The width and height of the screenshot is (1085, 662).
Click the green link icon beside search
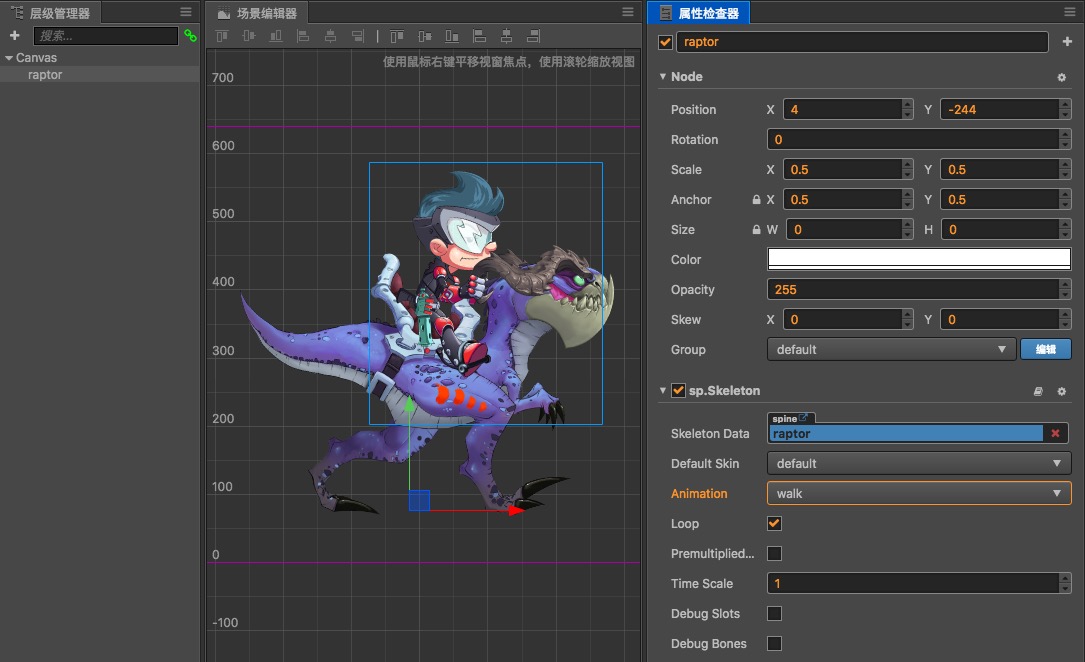(190, 35)
